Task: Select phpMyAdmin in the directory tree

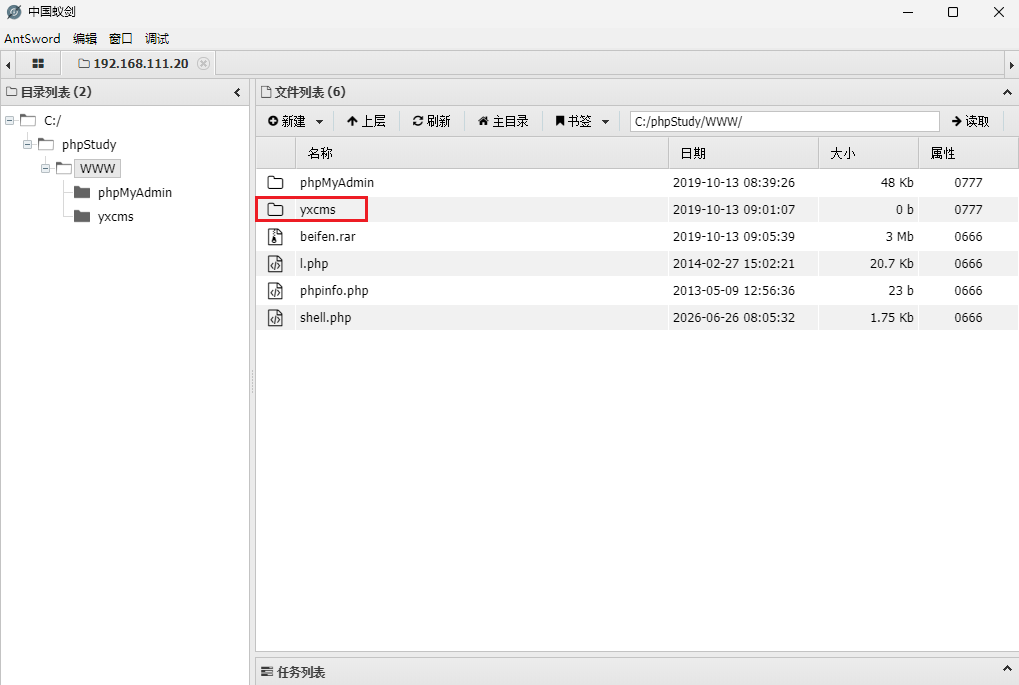Action: (x=135, y=192)
